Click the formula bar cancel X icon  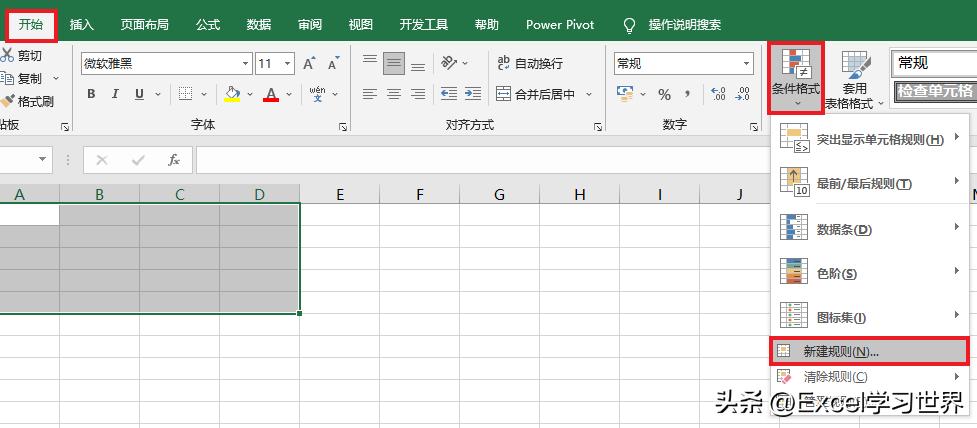click(102, 160)
